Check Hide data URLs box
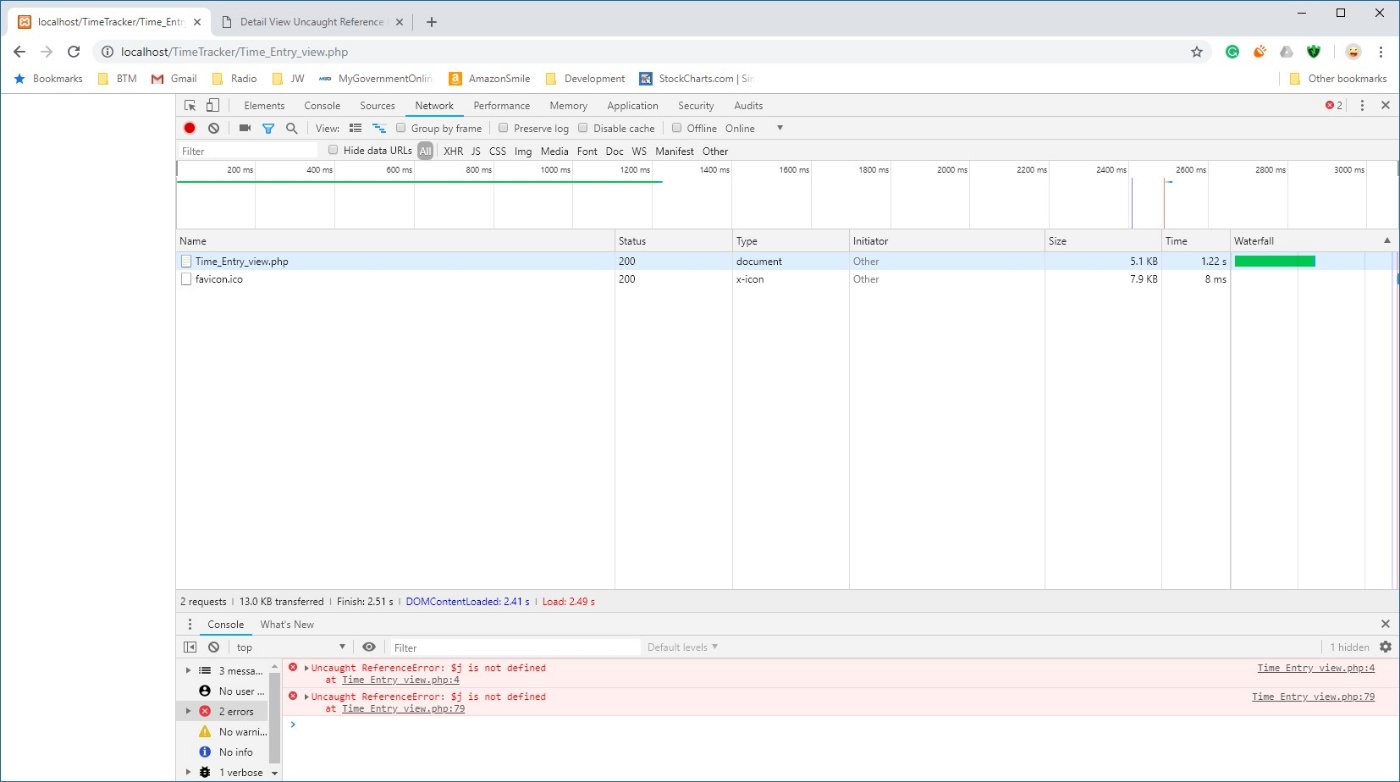This screenshot has width=1400, height=782. 334,150
